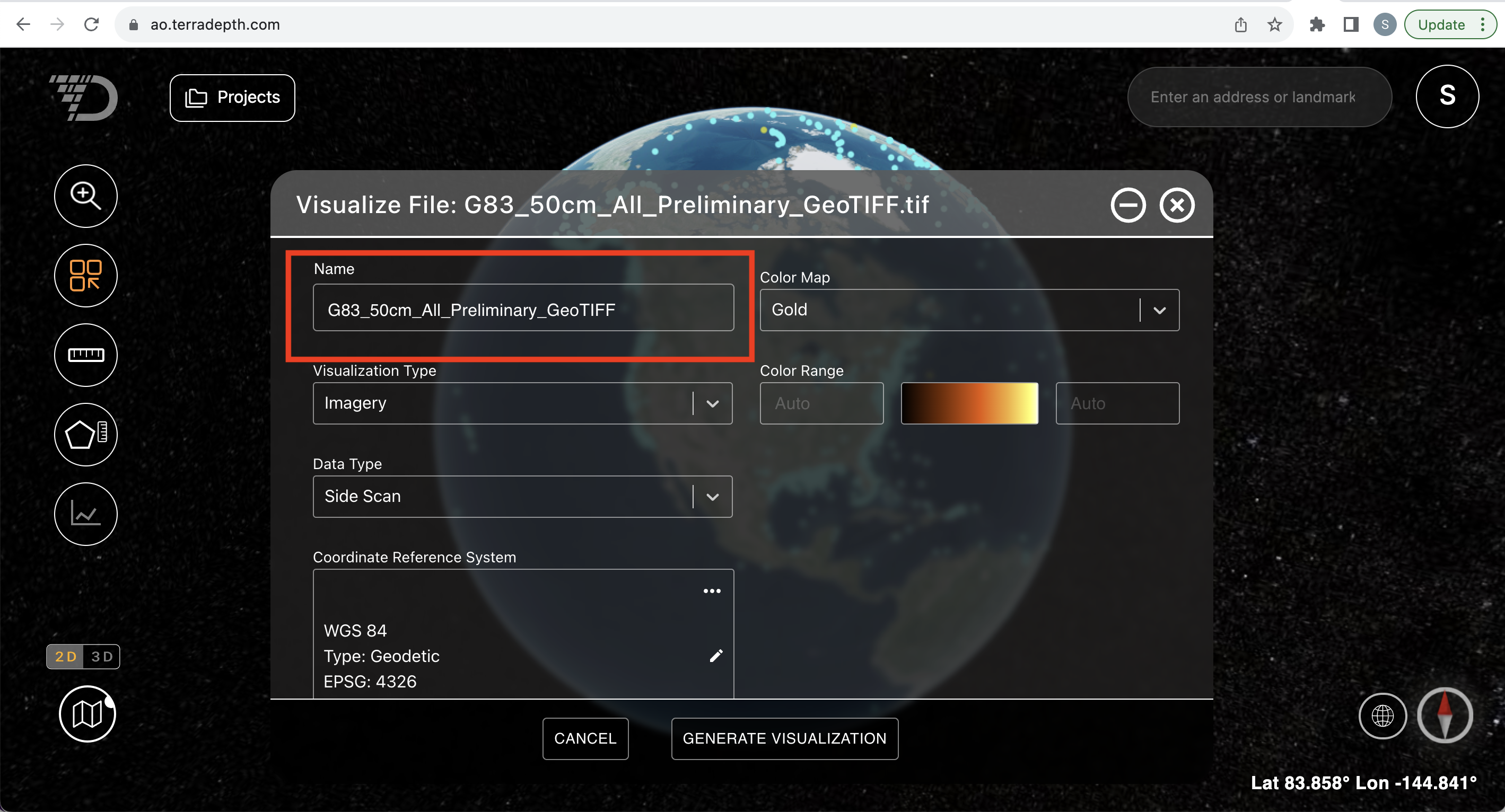Edit the coordinate reference system pencil
Image resolution: width=1505 pixels, height=812 pixels.
(716, 656)
